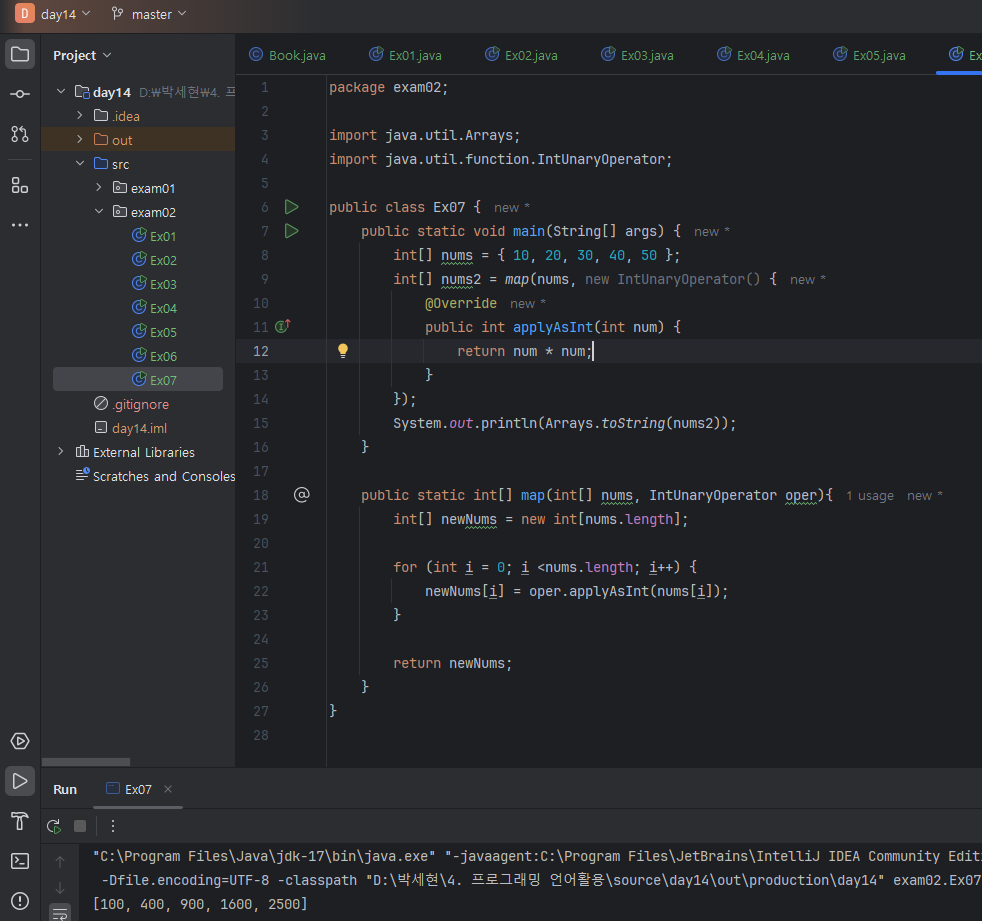The image size is (982, 921).
Task: Click the @ gutter icon on line 18
Action: (x=302, y=495)
